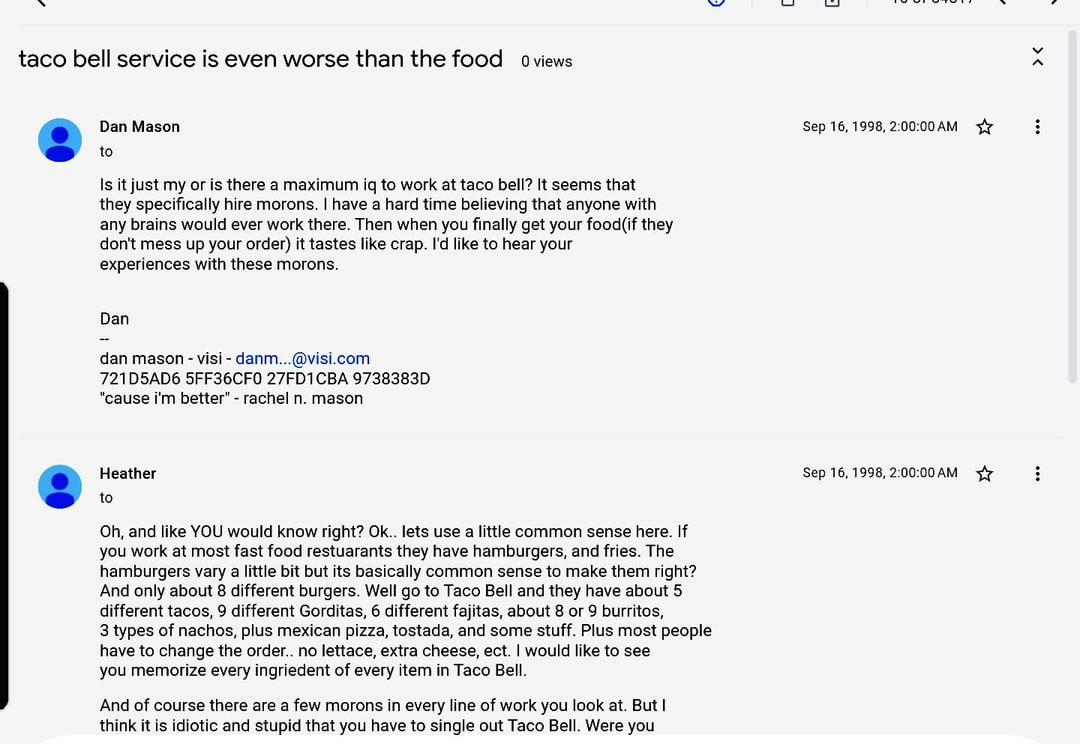Click Heather's profile avatar icon

point(60,486)
